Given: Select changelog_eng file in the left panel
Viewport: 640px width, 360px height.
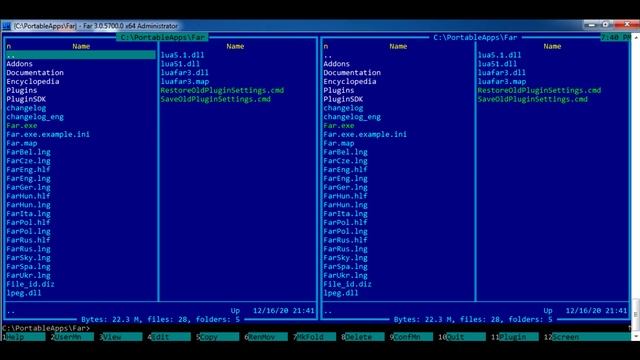Looking at the screenshot, I should tap(35, 117).
